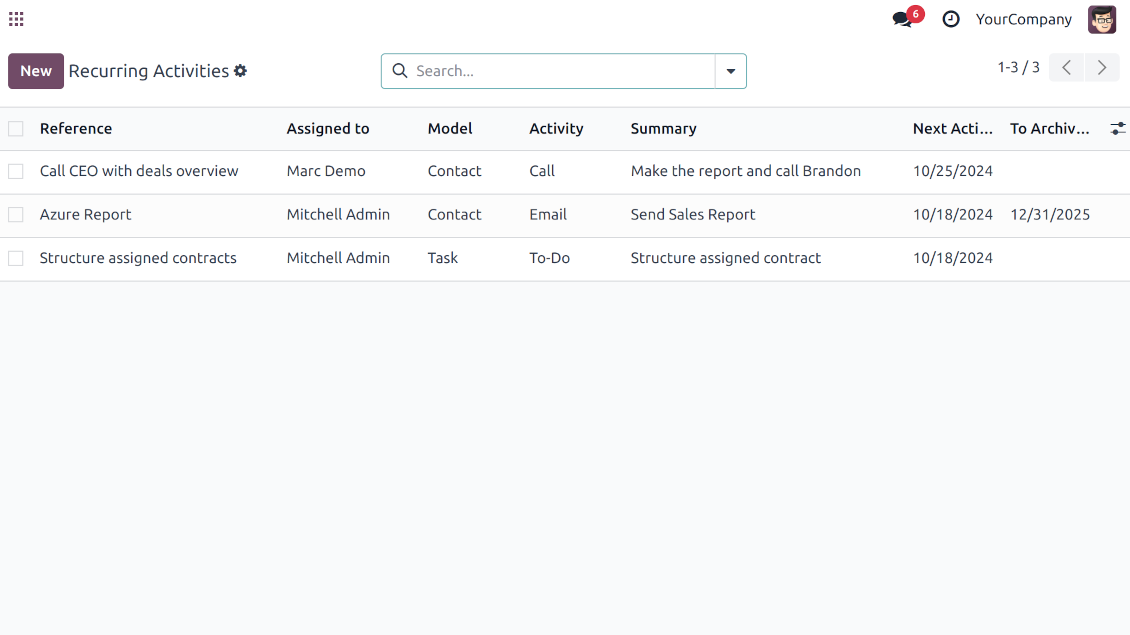Open the optional columns adjust icon
1130x635 pixels.
[x=1118, y=128]
